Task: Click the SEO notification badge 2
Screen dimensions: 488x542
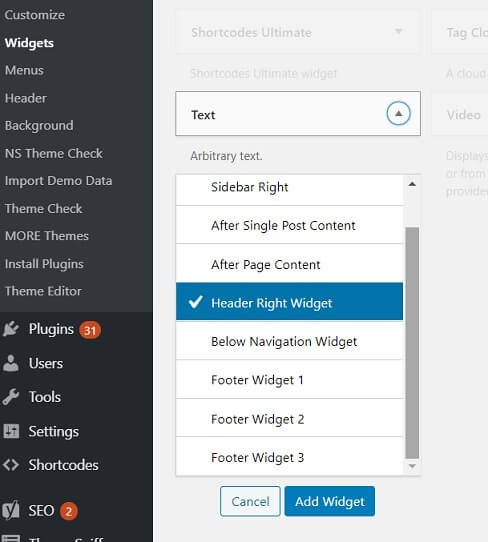Action: click(68, 511)
